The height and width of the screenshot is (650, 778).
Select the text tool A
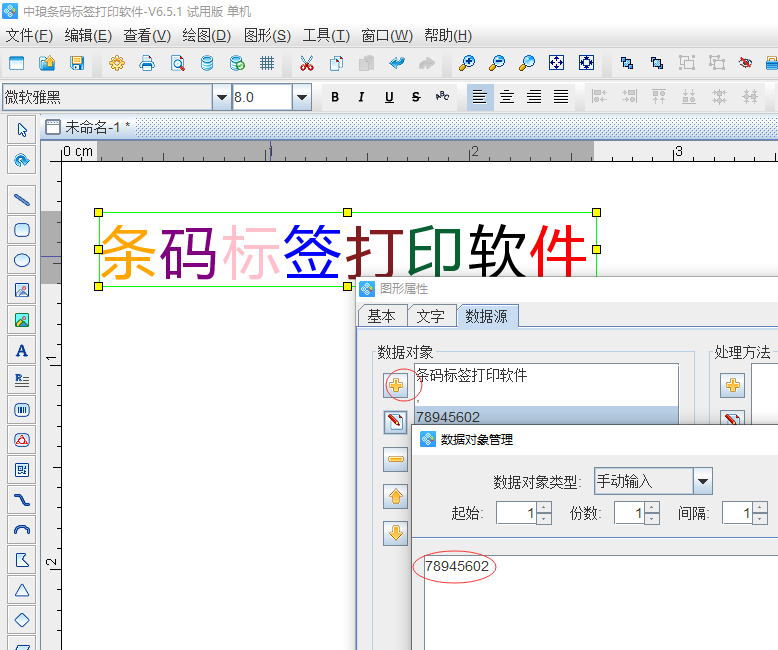[x=22, y=350]
